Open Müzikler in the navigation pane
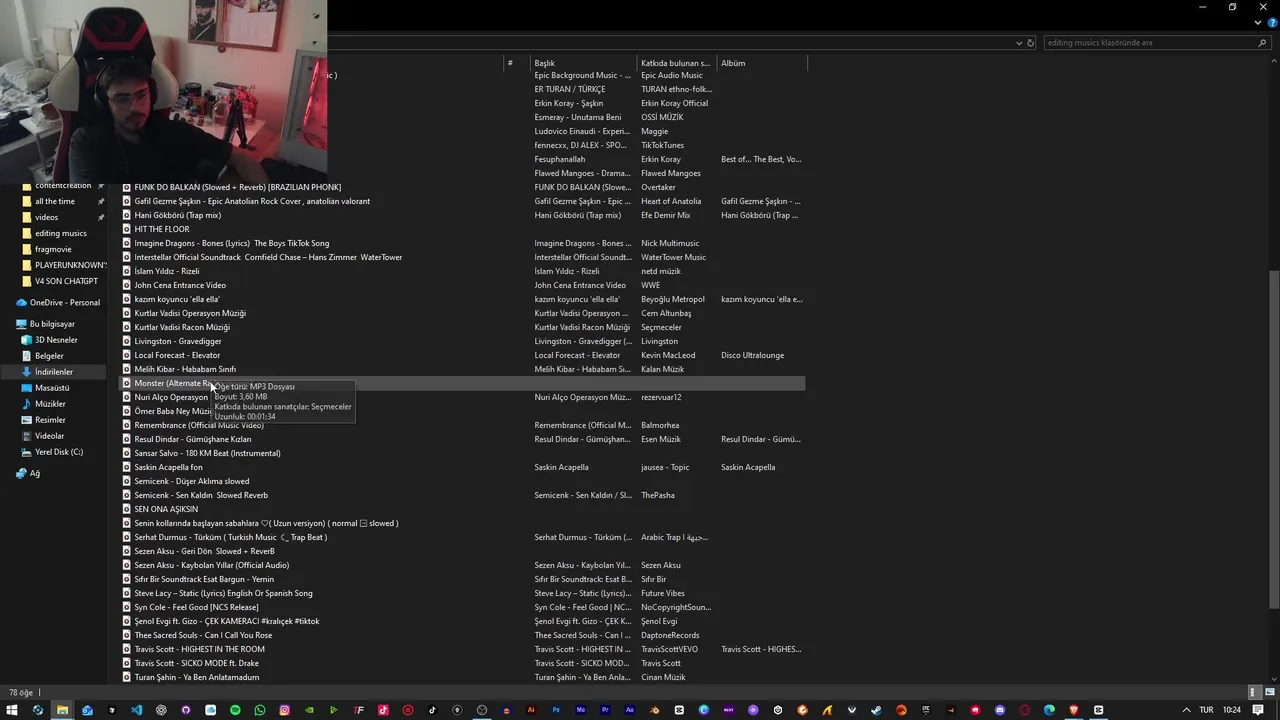The height and width of the screenshot is (720, 1280). coord(50,404)
